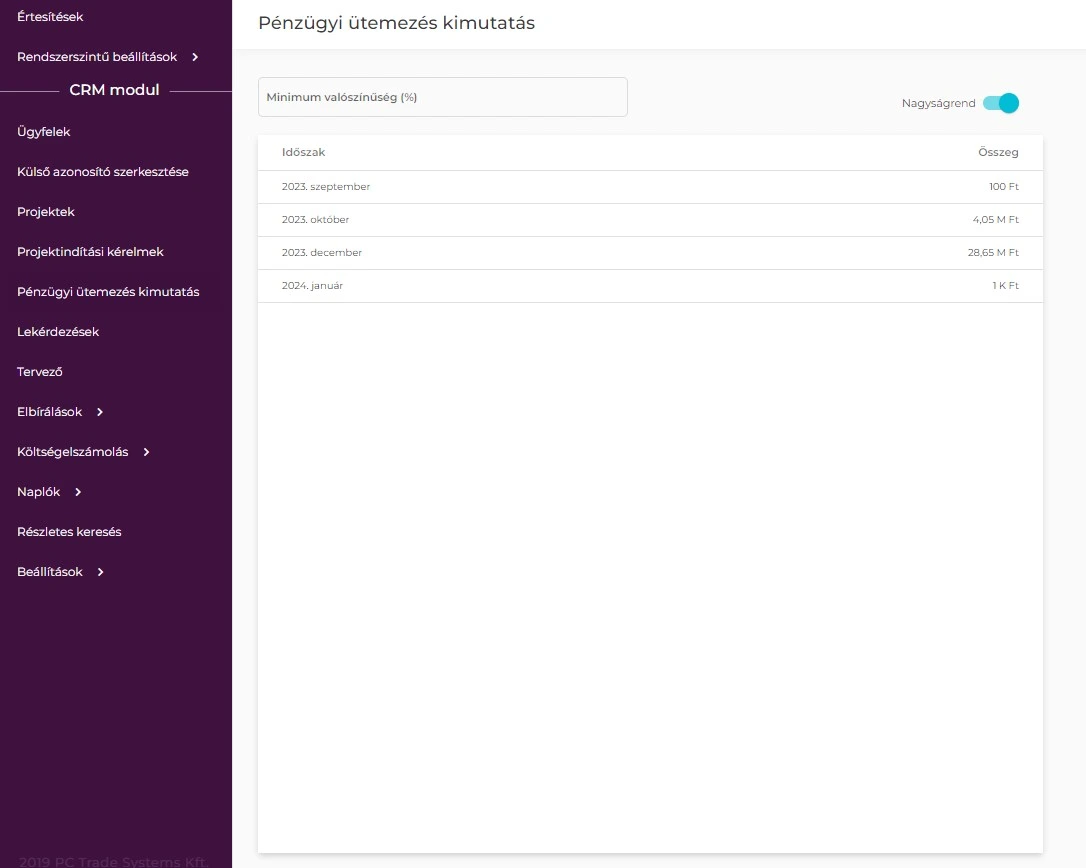
Task: Select the 2023. december row
Action: click(650, 253)
